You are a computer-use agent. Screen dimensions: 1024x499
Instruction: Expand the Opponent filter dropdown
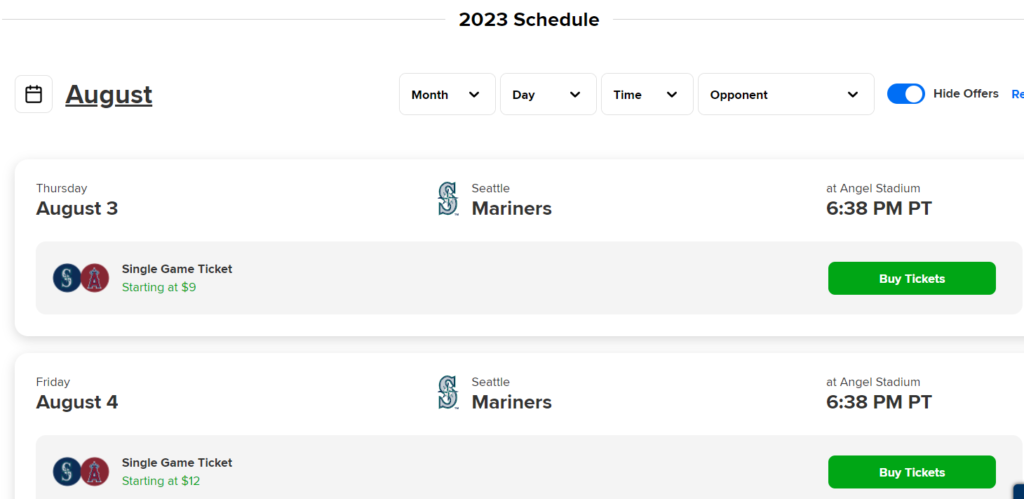tap(785, 95)
